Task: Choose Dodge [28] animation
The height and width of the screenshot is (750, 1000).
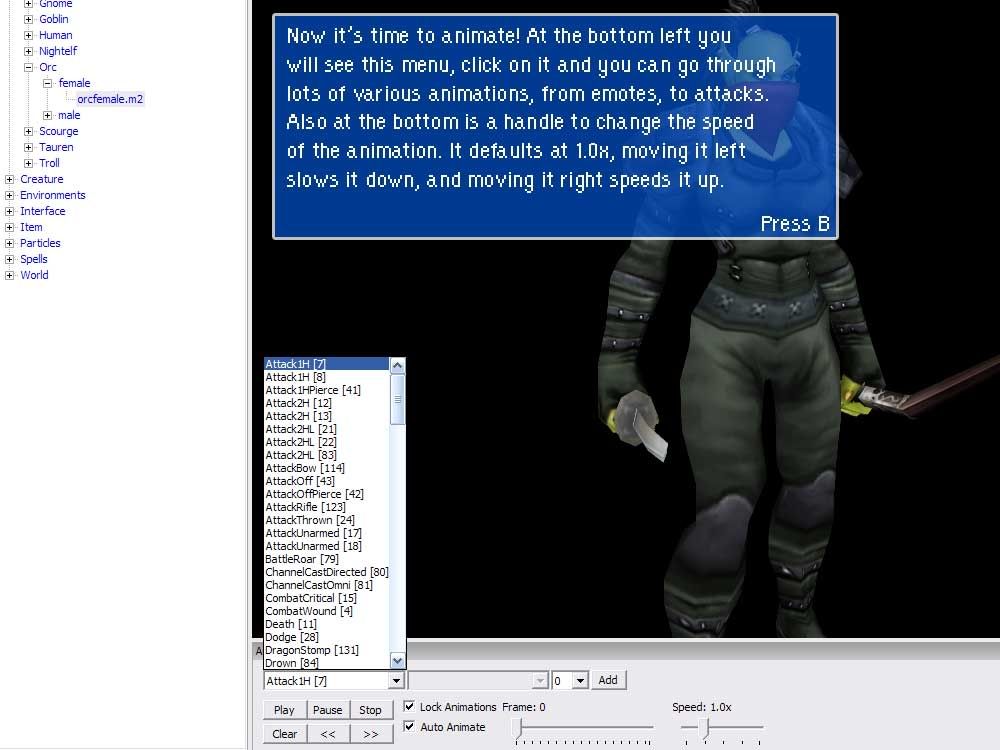Action: [327, 637]
